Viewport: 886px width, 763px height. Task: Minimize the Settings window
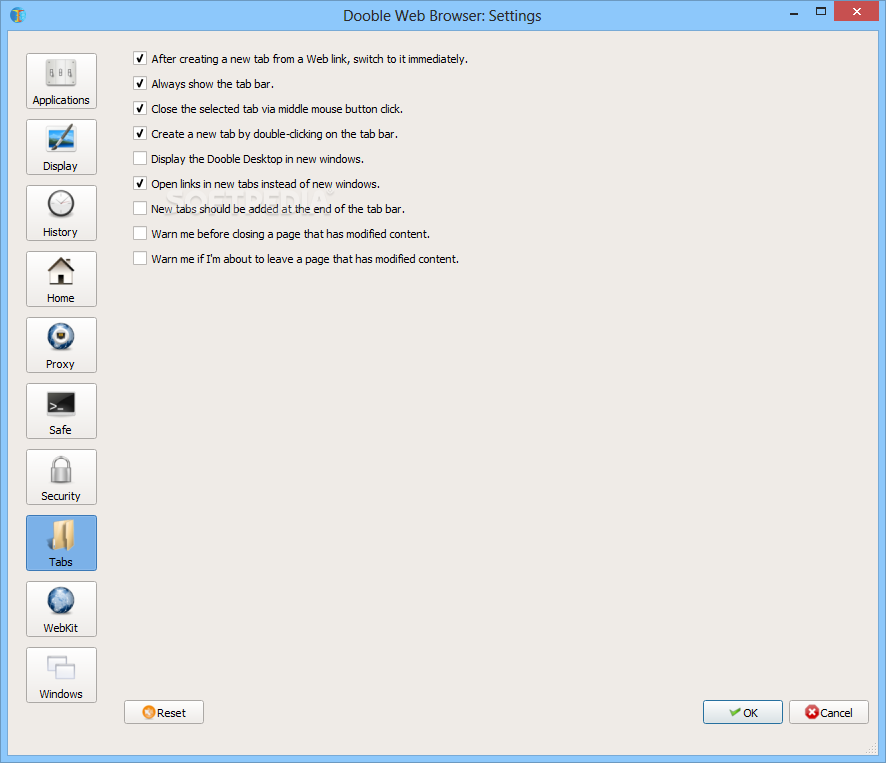point(794,12)
